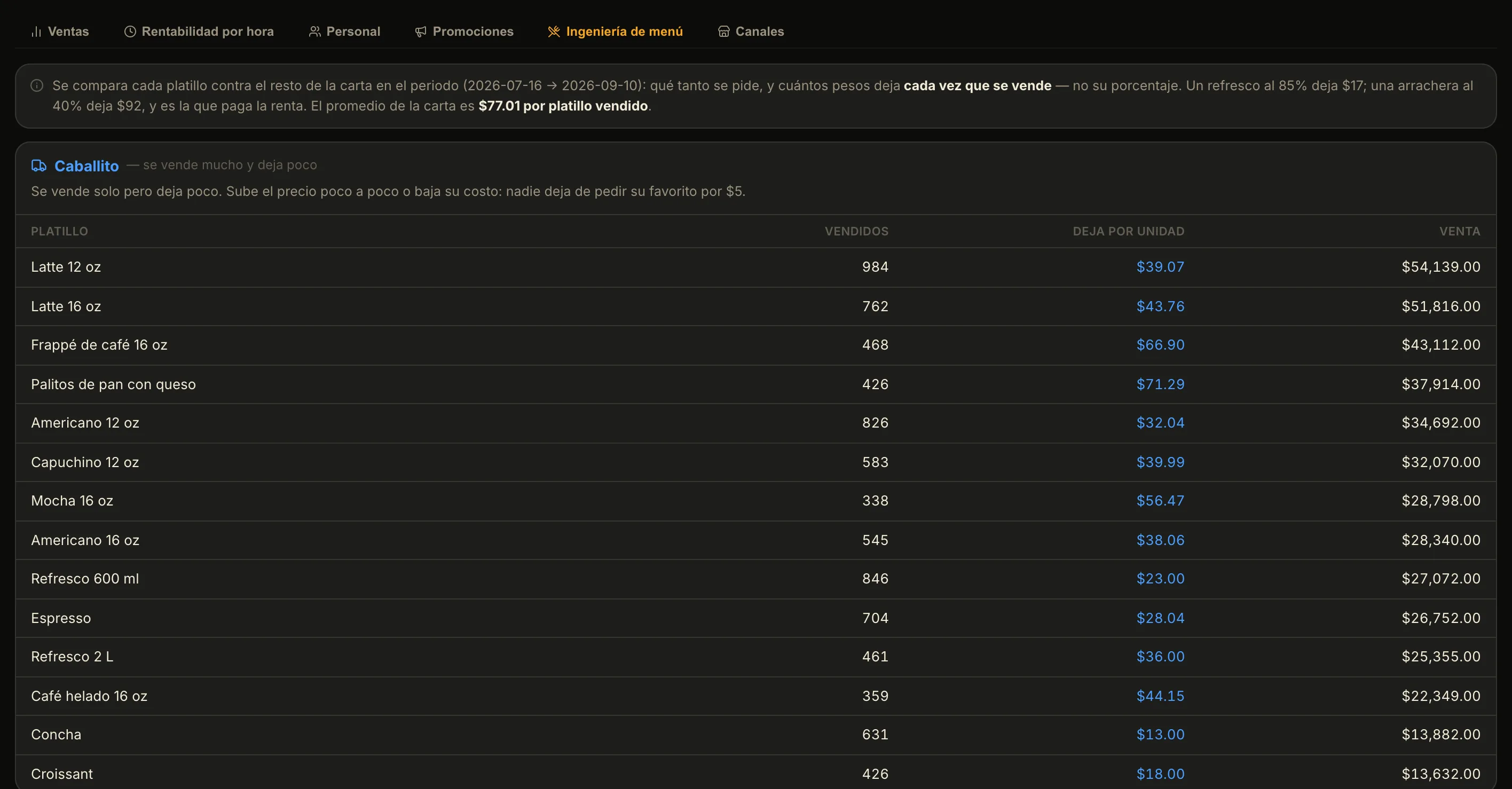Click the bar chart icon beside Ventas

(36, 31)
